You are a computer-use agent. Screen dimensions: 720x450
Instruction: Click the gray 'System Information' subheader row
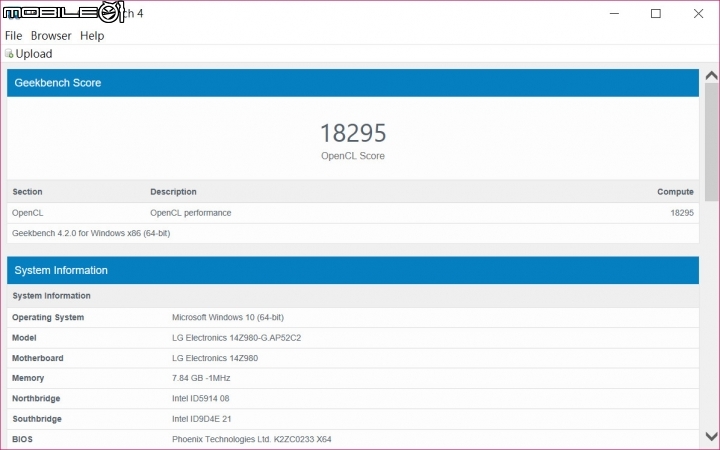pos(353,296)
